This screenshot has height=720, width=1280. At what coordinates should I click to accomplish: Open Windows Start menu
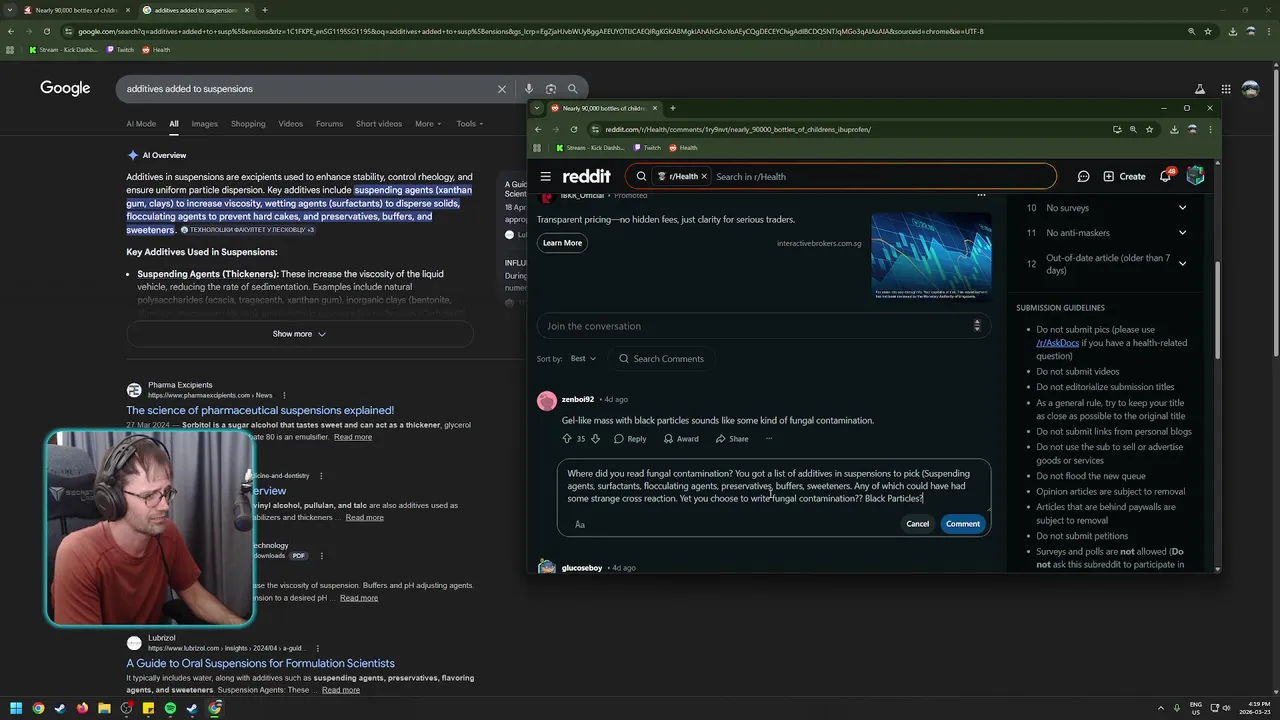(15, 708)
